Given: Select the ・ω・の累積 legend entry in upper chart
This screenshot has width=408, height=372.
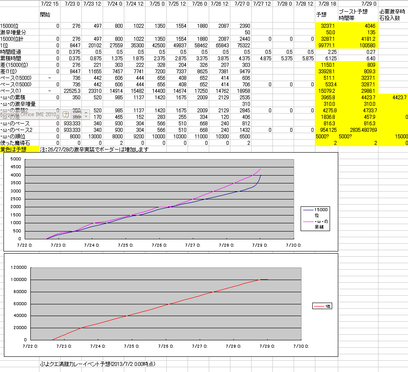Looking at the screenshot, I should [315, 224].
